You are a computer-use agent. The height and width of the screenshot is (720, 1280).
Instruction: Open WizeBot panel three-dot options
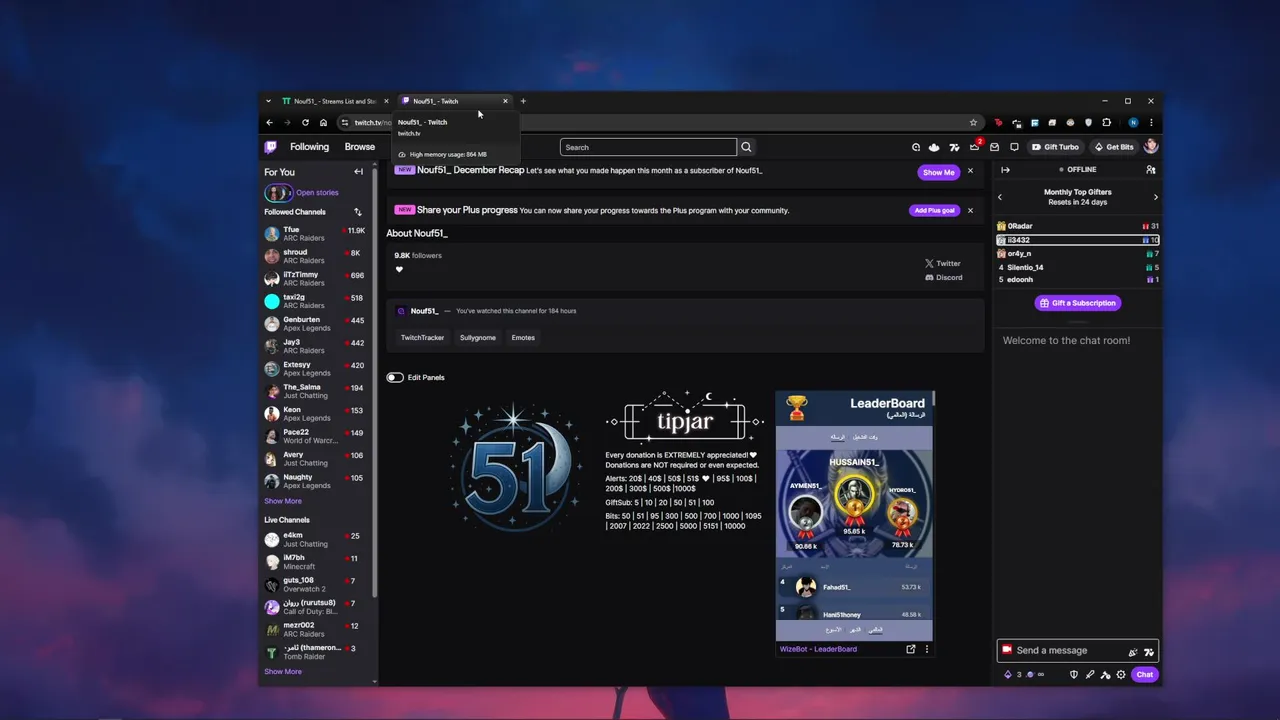pos(927,649)
